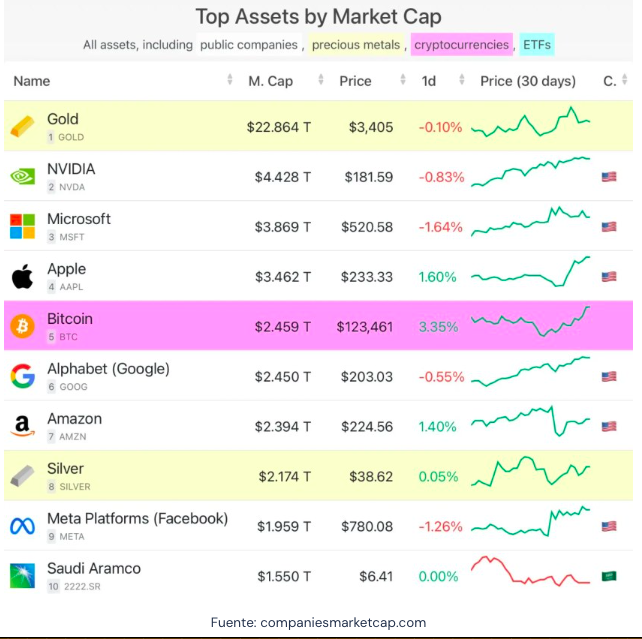Click the Microsoft logo icon
Viewport: 642px width, 639px height.
(x=22, y=226)
